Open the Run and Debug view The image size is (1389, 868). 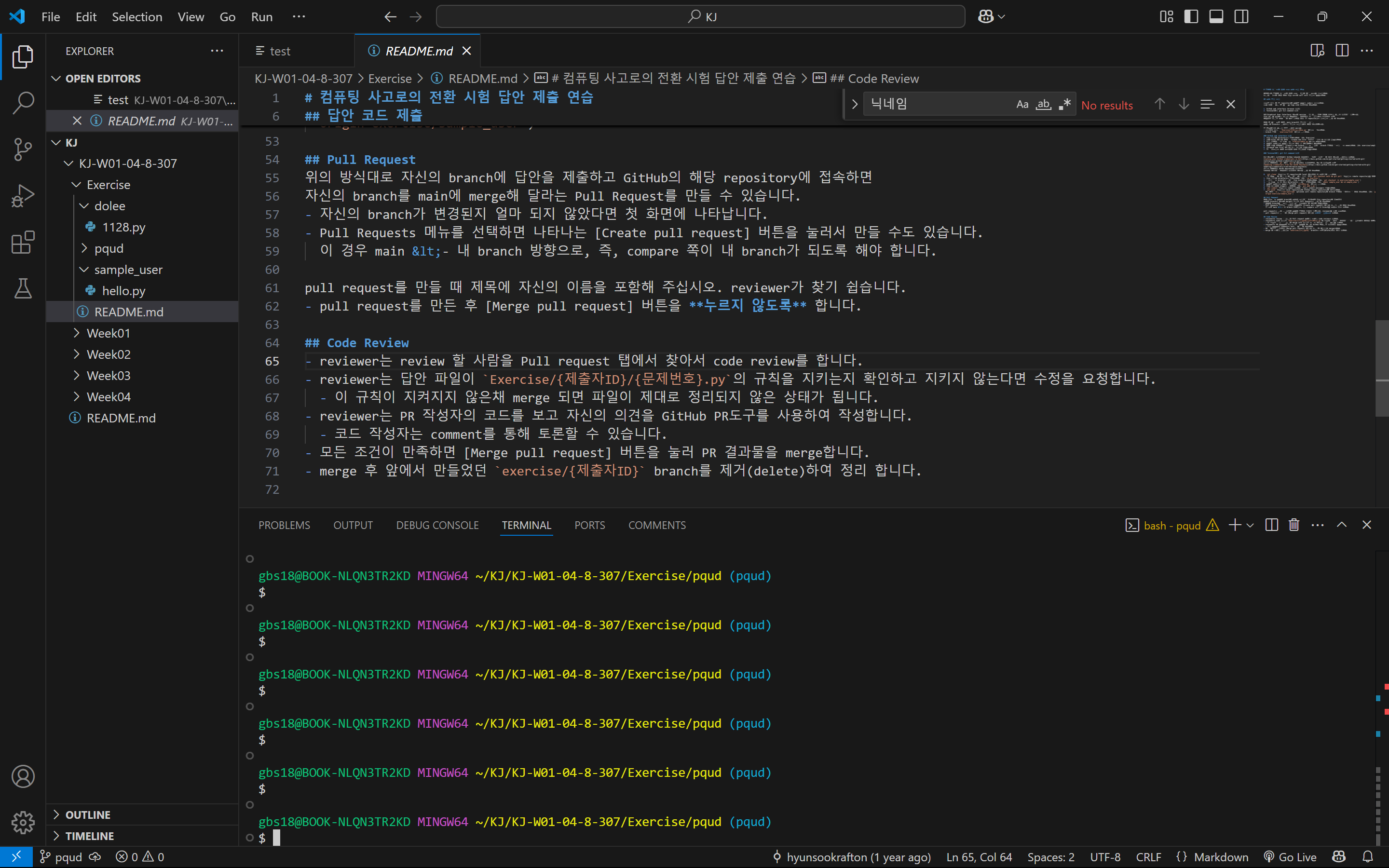coord(23,196)
